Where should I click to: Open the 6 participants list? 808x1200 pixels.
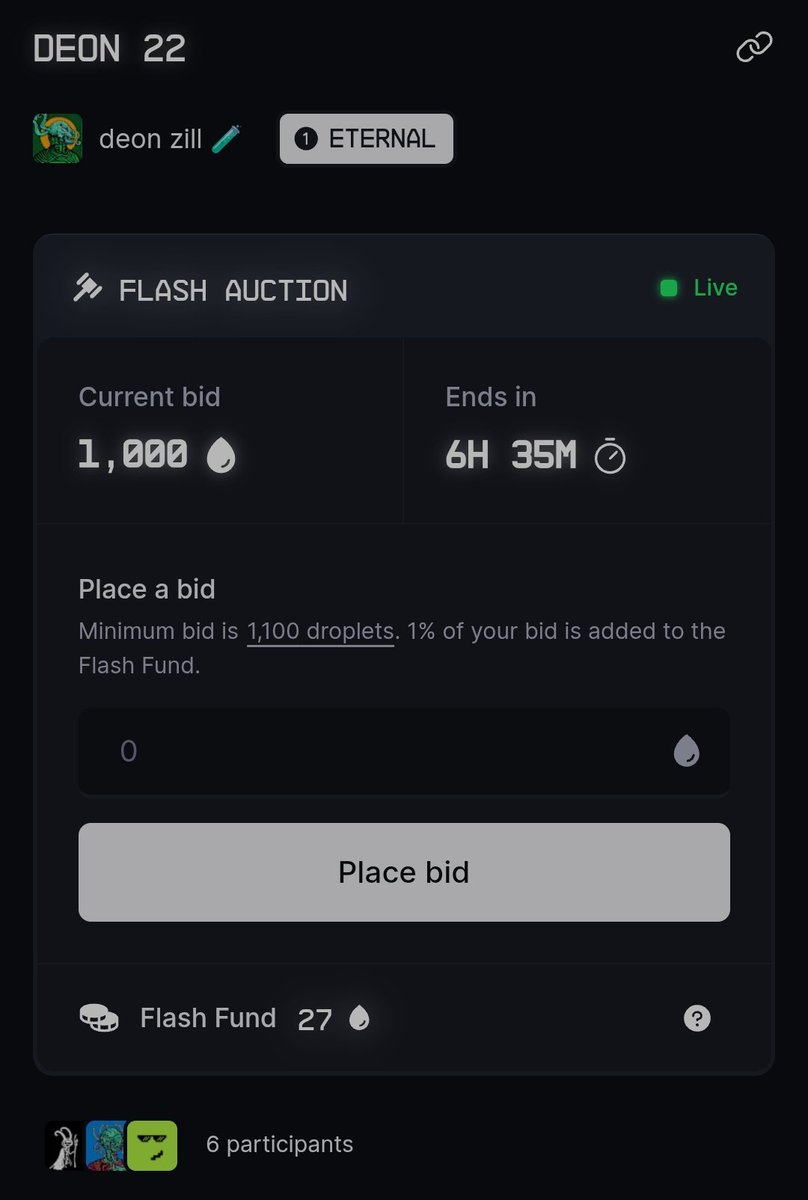[279, 1144]
